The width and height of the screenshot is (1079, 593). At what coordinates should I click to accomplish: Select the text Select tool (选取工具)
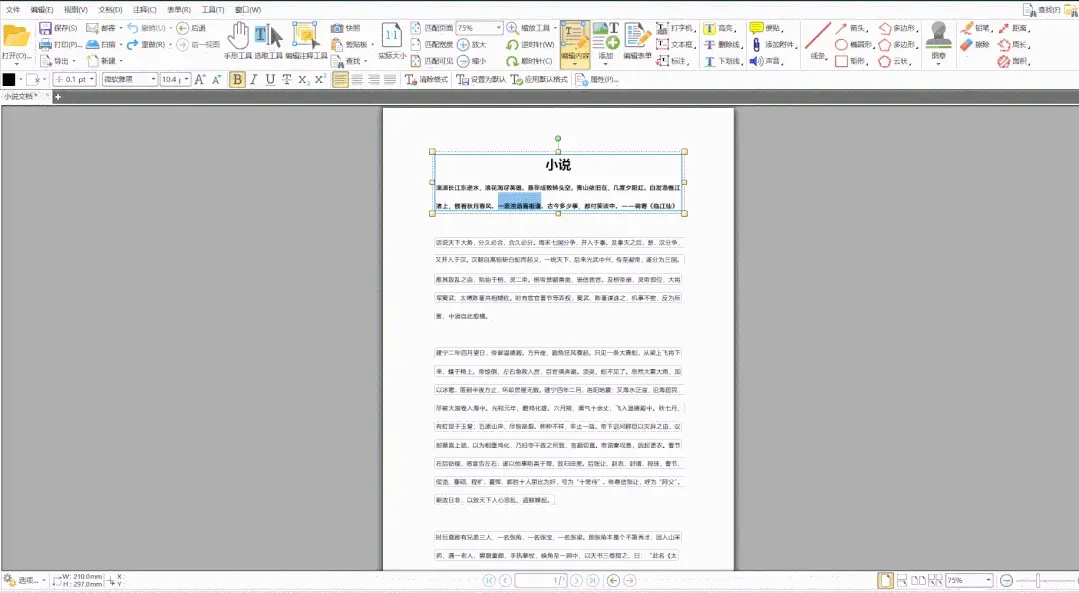(268, 40)
